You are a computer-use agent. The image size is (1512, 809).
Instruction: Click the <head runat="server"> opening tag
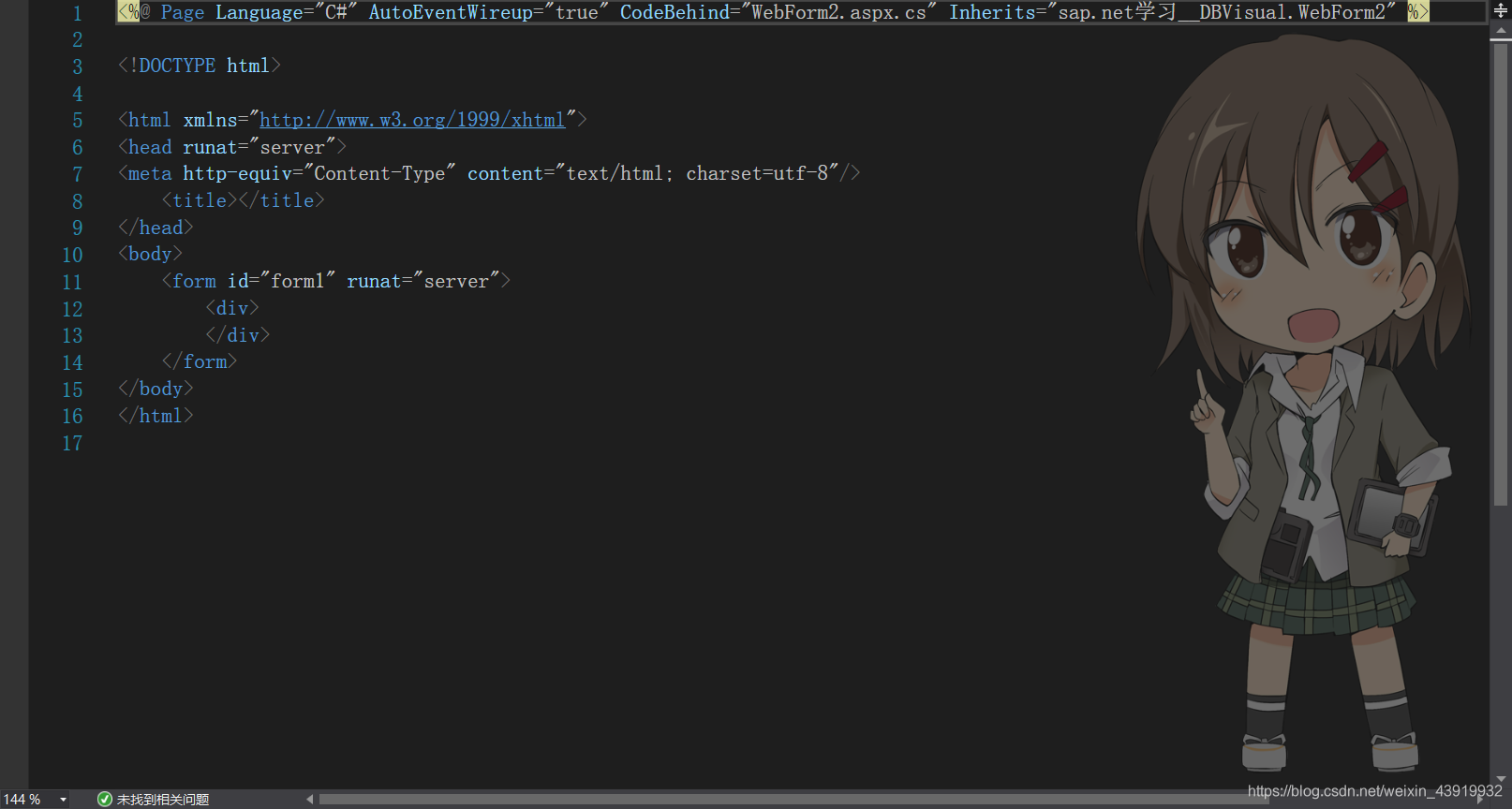point(232,147)
